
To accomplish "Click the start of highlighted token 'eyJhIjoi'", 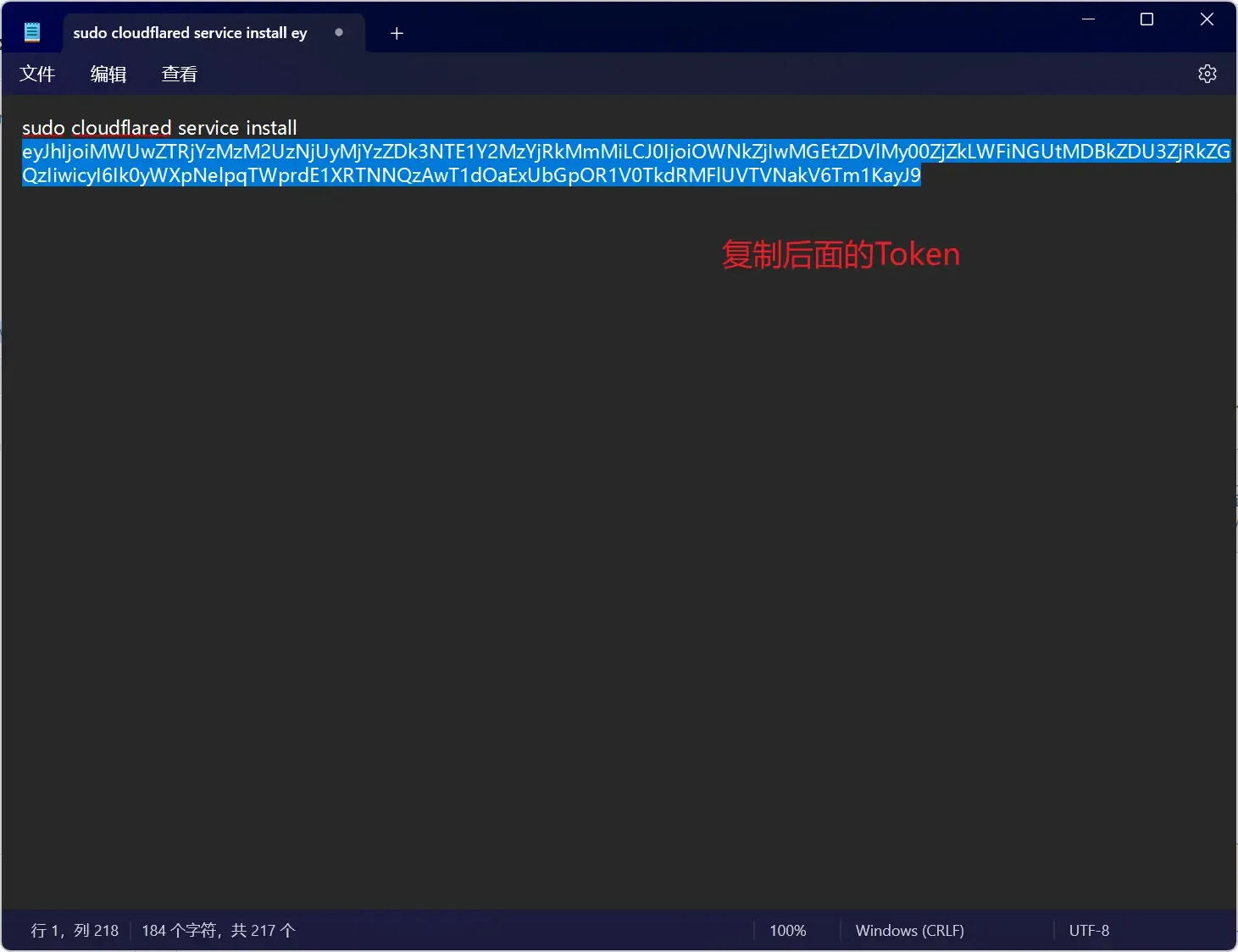I will click(x=24, y=152).
